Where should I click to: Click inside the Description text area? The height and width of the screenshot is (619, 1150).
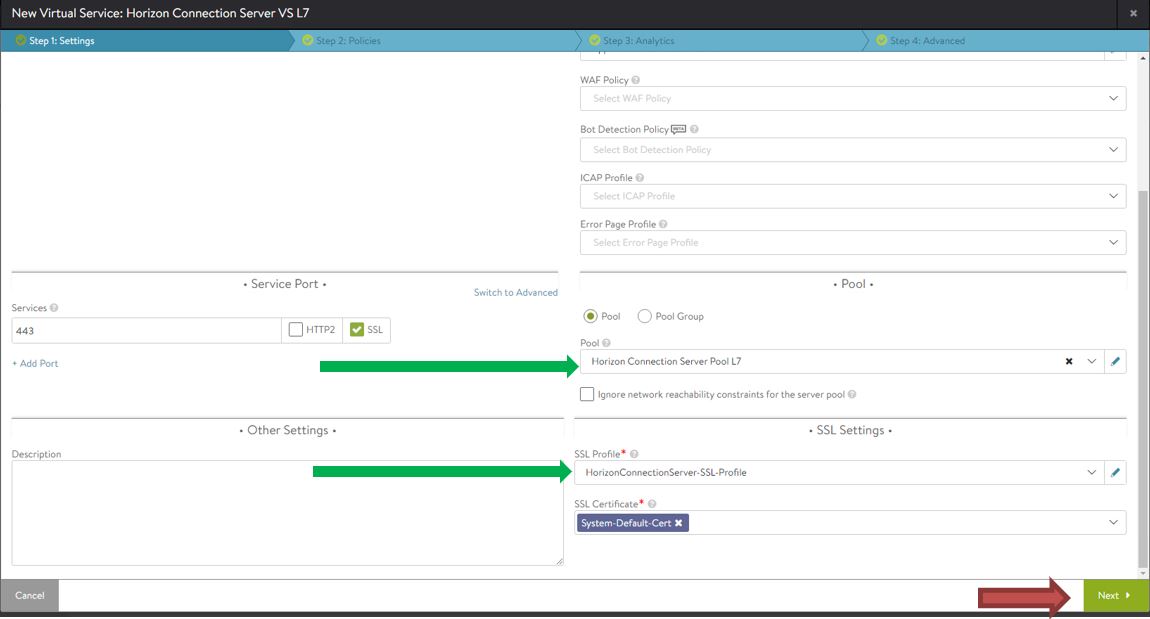point(288,513)
